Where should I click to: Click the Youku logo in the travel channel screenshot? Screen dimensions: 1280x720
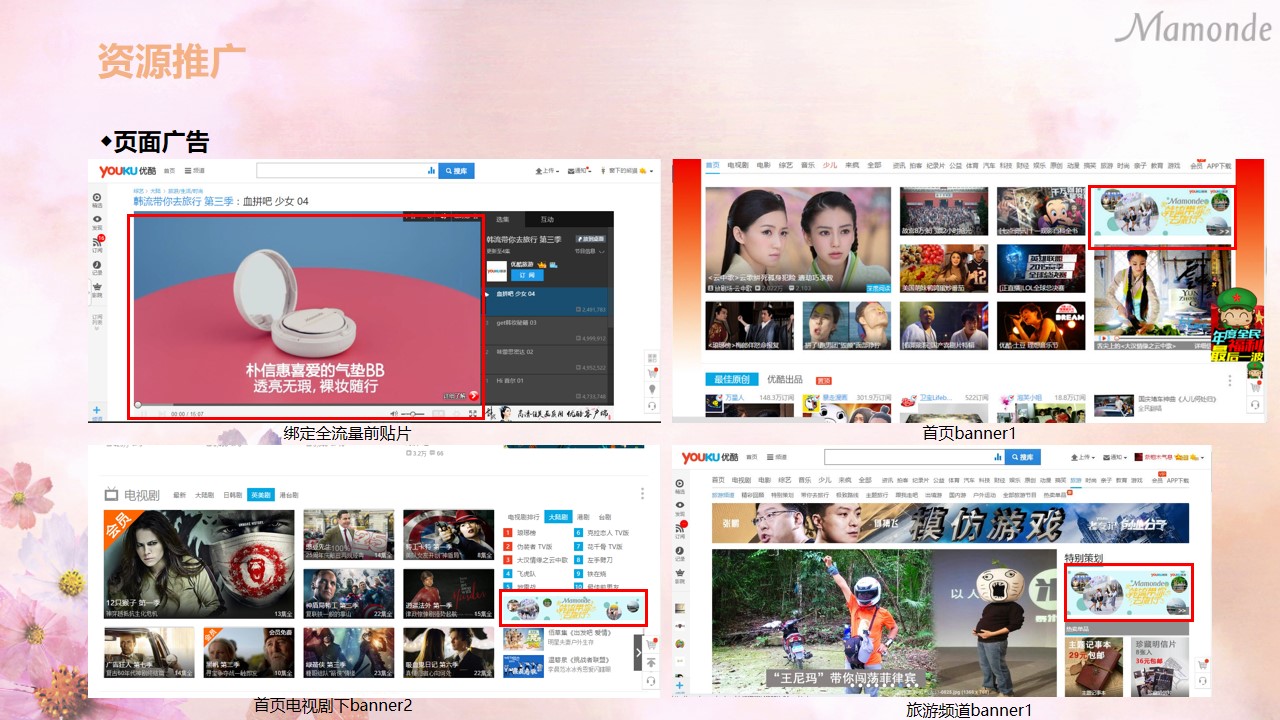(709, 457)
